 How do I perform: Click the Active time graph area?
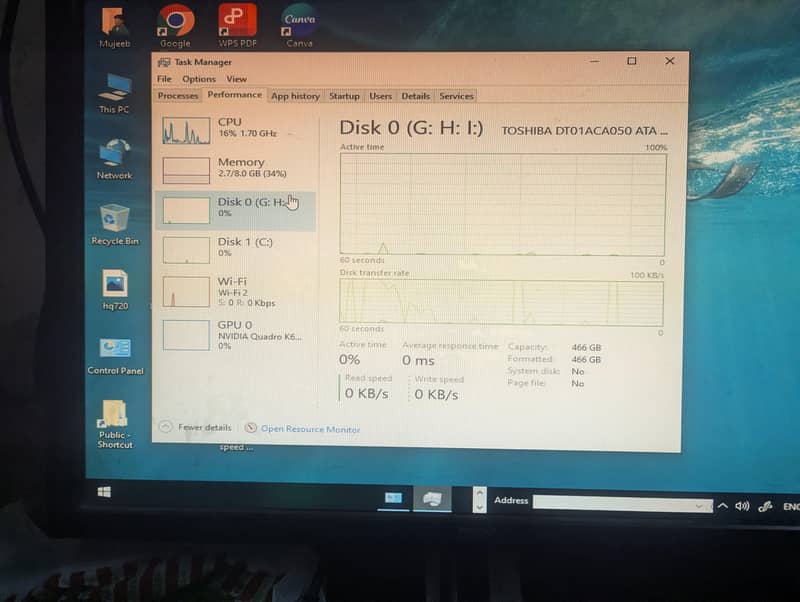click(x=503, y=204)
